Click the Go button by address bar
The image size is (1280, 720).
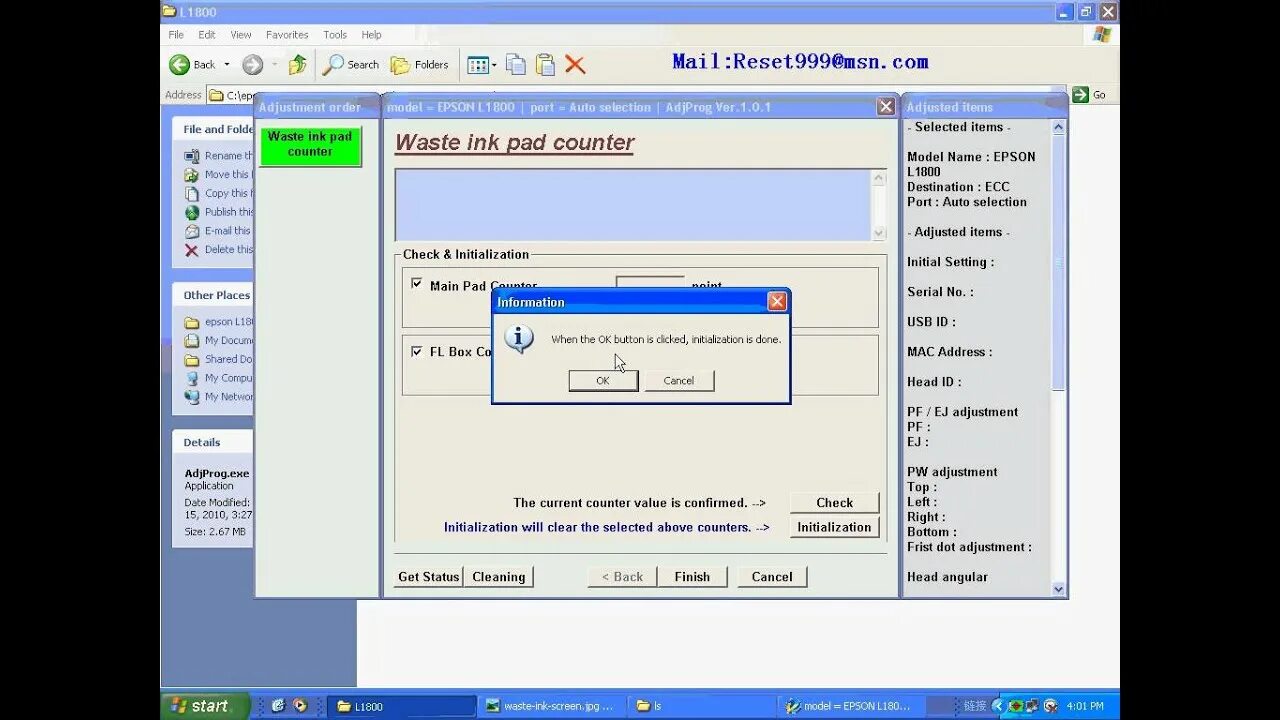click(x=1089, y=95)
